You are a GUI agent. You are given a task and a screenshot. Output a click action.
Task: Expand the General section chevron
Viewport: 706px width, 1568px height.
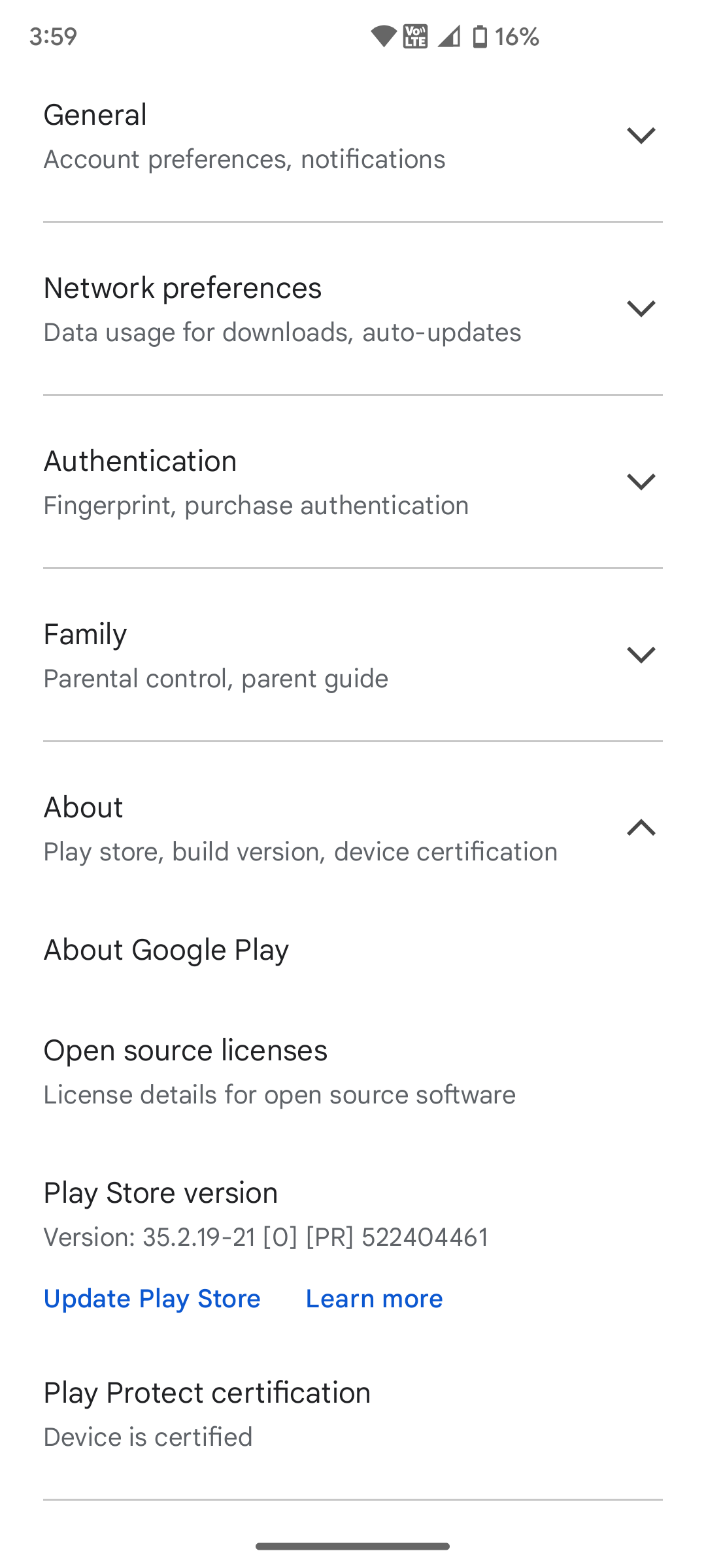pos(641,136)
